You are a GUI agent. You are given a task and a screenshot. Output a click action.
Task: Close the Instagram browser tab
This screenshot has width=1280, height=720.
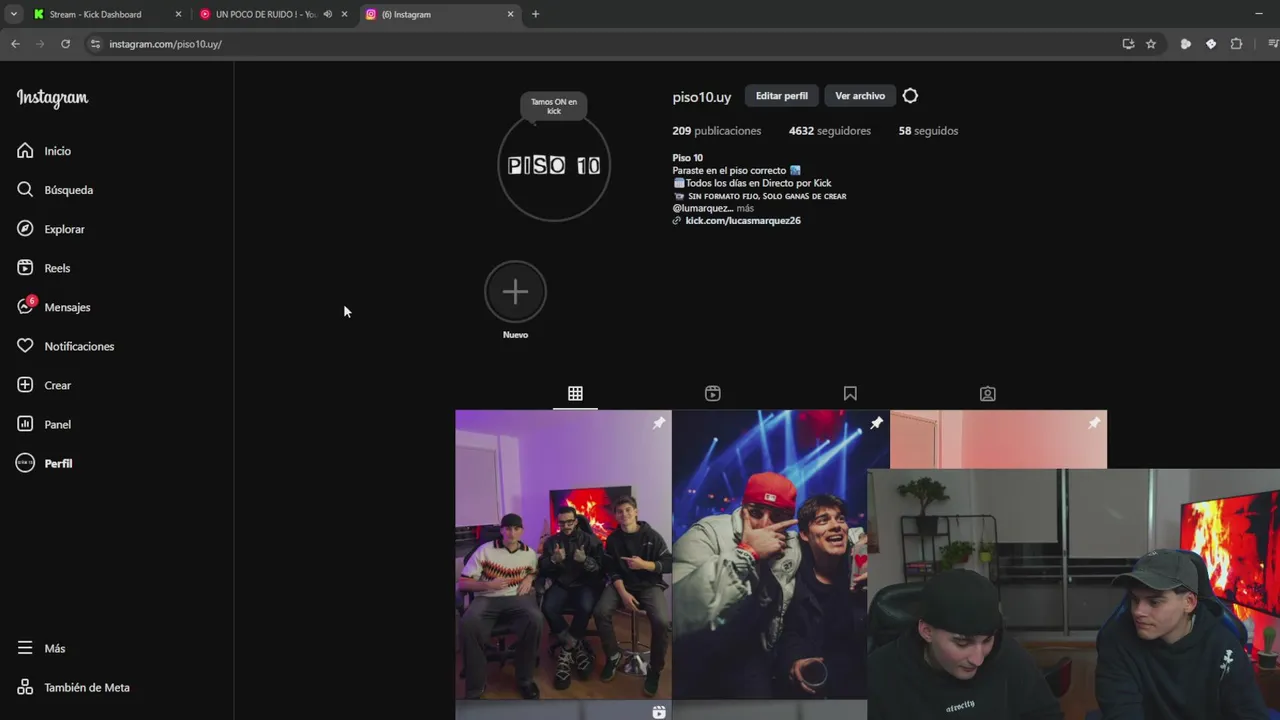click(510, 14)
